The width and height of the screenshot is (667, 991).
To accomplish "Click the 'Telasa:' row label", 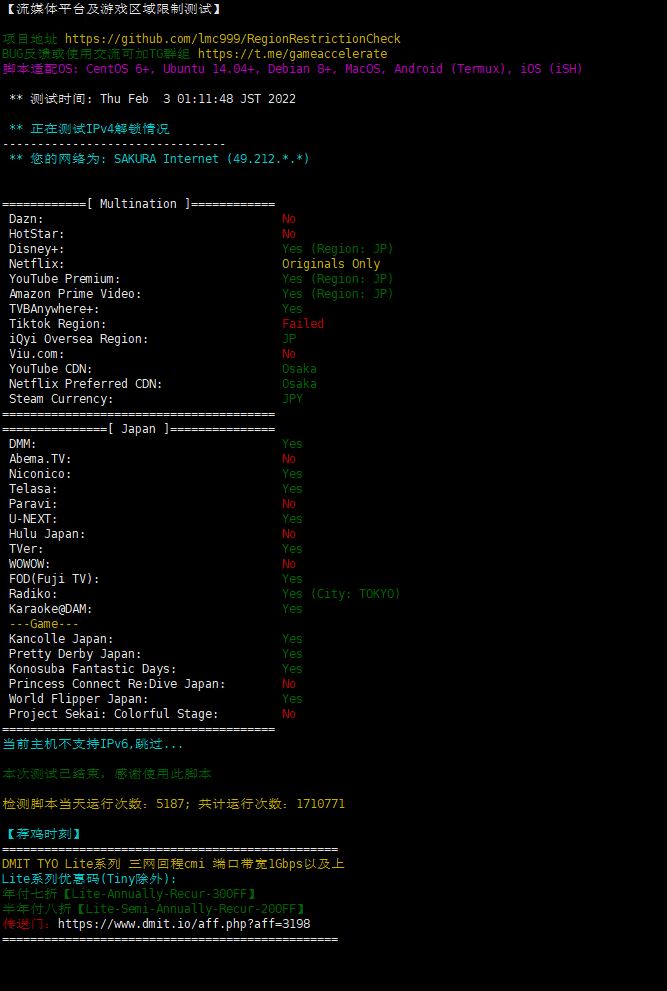I will pos(33,489).
